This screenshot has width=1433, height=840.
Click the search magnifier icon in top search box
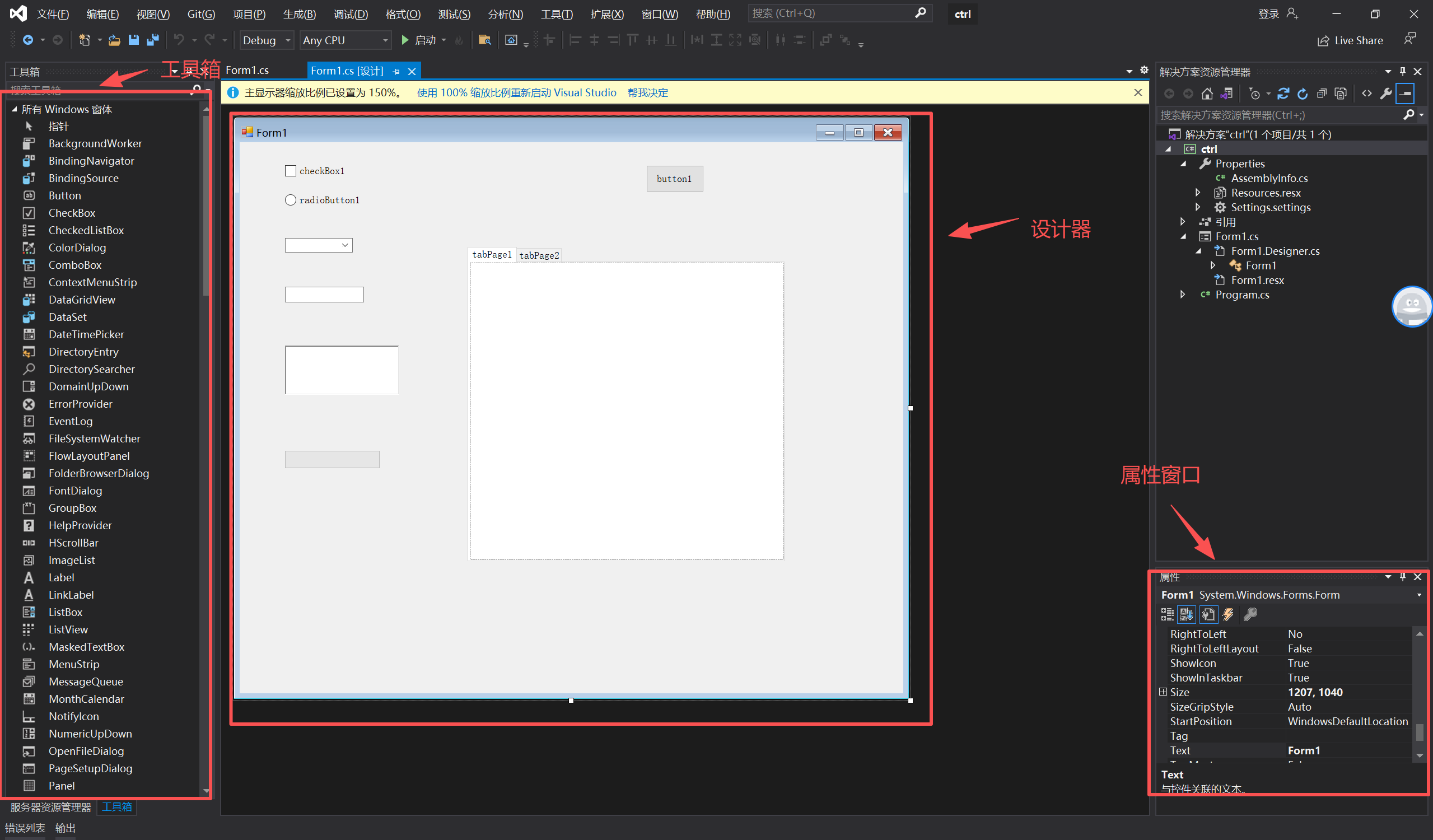coord(920,13)
